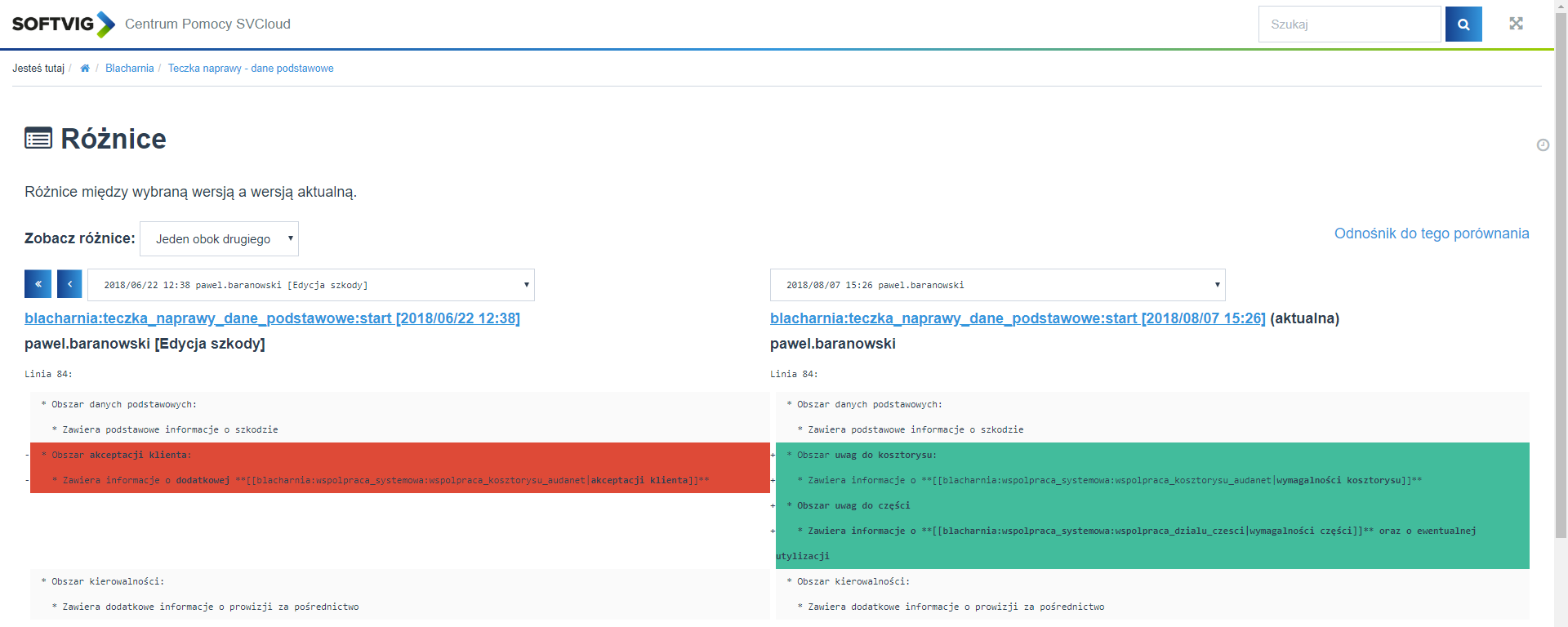The height and width of the screenshot is (627, 1568).
Task: Toggle fullscreen with the expand icon
Action: (x=1516, y=24)
